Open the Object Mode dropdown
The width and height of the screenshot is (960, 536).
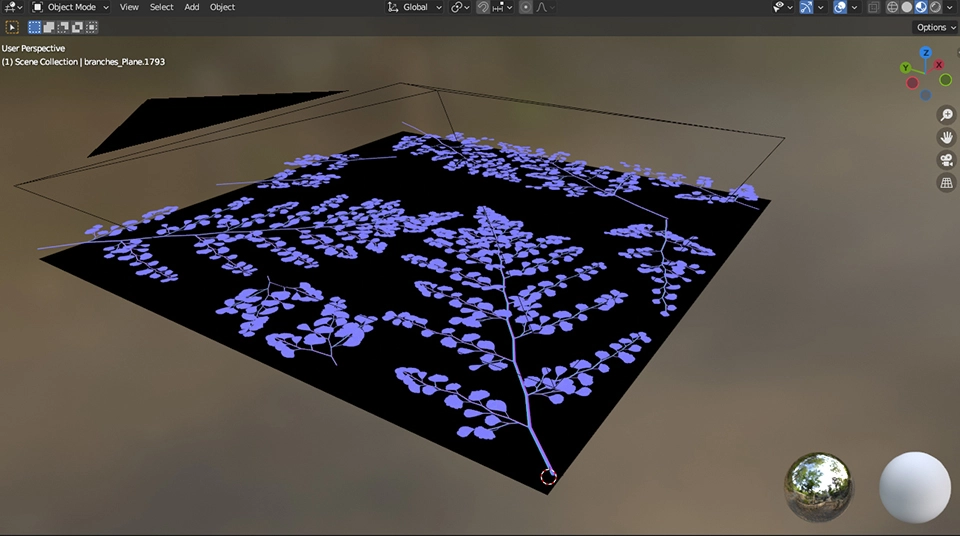pos(71,7)
